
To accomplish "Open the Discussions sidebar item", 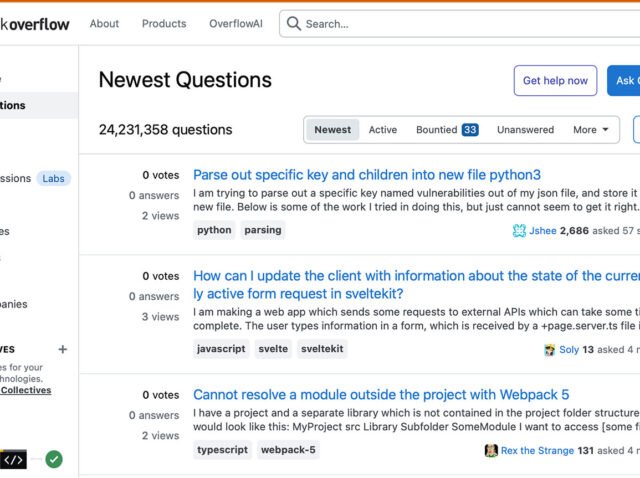I will 16,178.
